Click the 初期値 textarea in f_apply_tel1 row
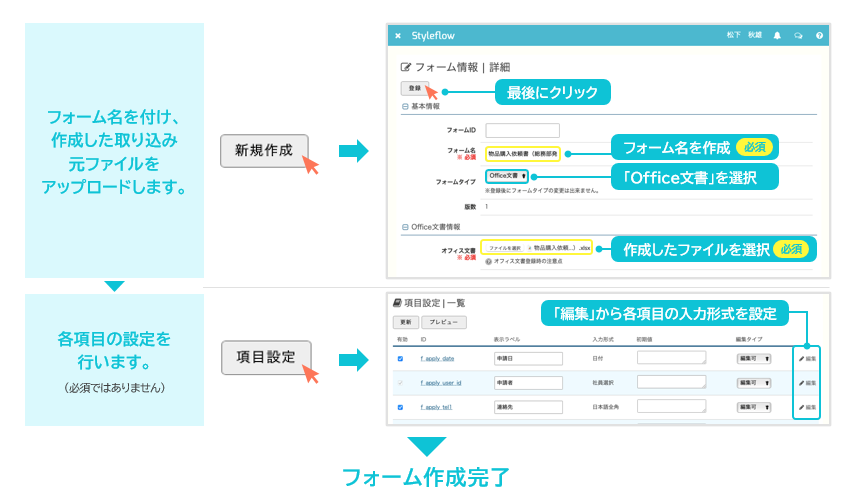 coord(671,406)
